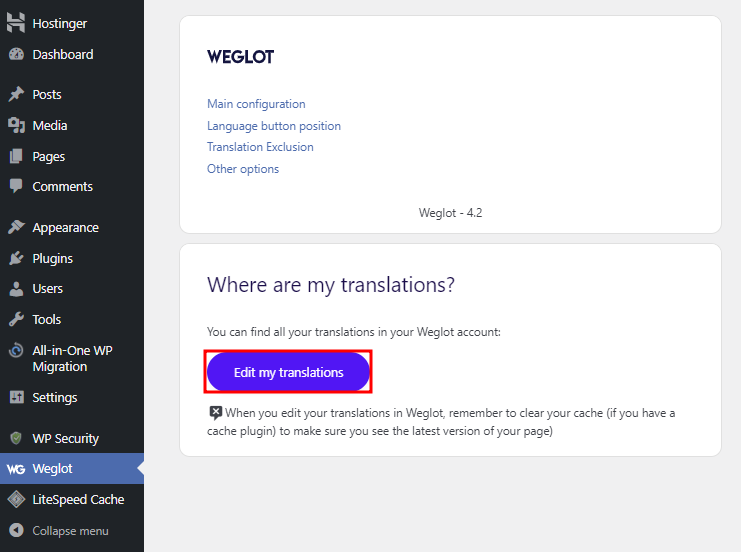741x552 pixels.
Task: Click the Appearance paintbrush icon
Action: pyautogui.click(x=16, y=228)
